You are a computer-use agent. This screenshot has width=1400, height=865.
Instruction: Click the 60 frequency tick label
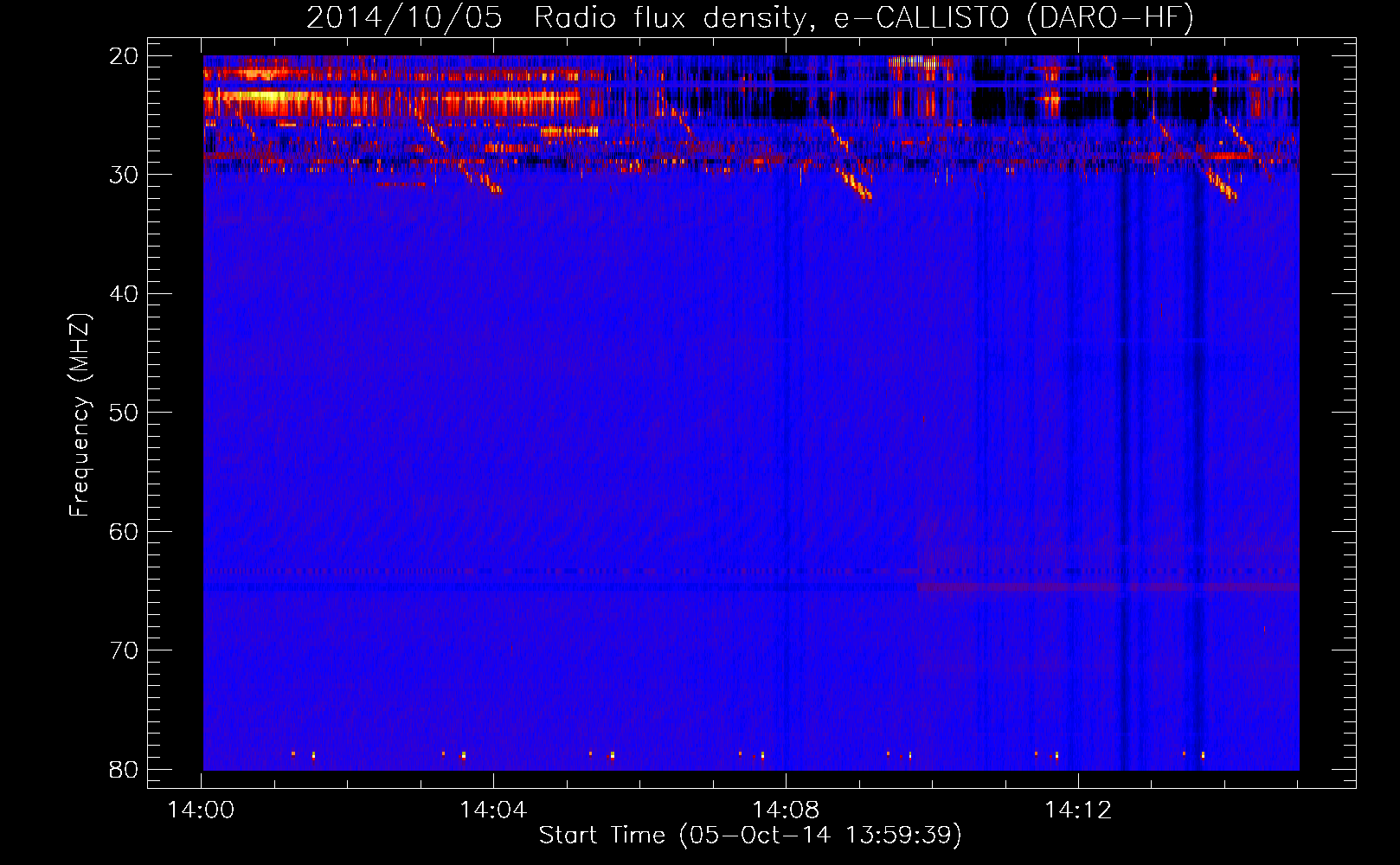pyautogui.click(x=124, y=531)
